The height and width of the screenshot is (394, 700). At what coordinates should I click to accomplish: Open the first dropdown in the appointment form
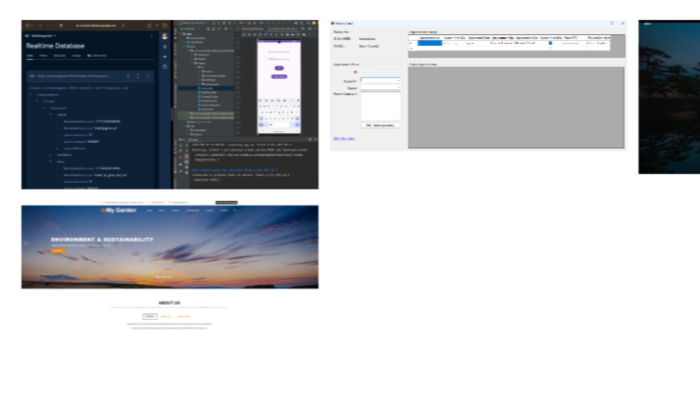380,80
